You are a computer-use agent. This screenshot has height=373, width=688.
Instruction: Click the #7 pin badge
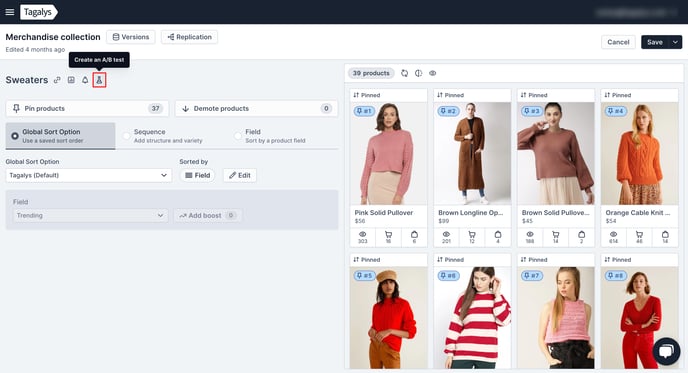click(x=531, y=276)
